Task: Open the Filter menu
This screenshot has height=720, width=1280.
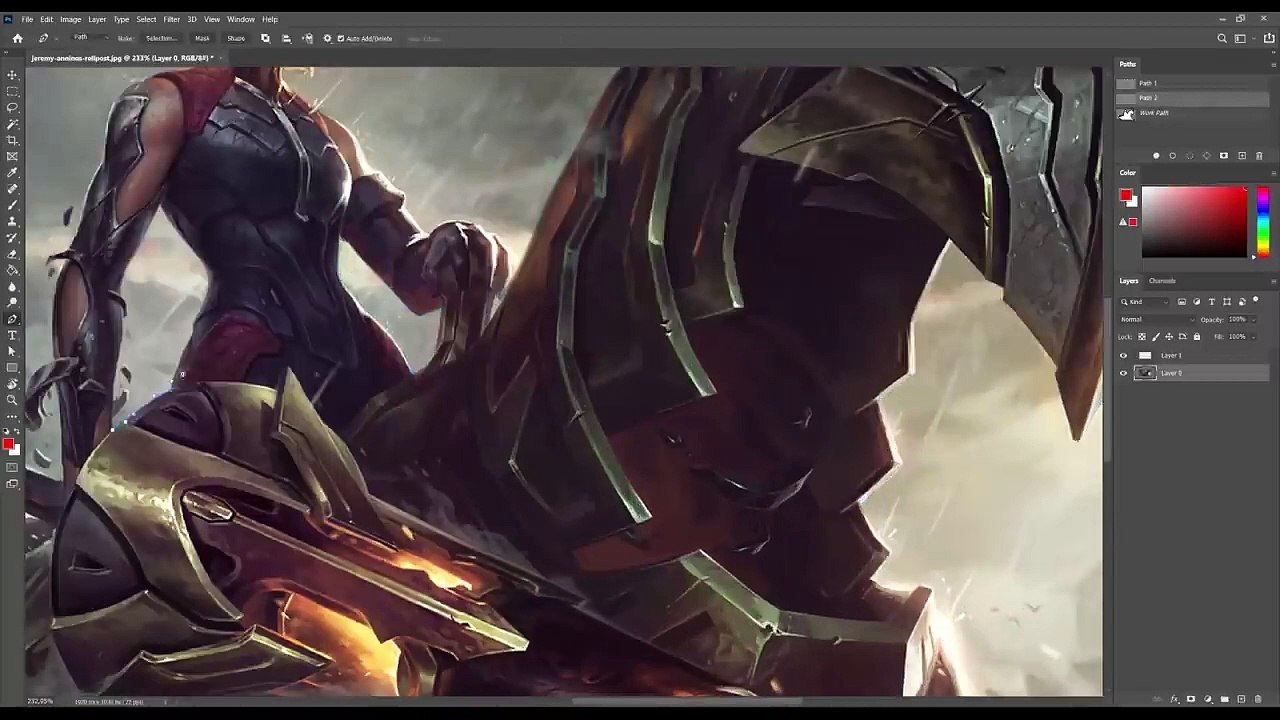Action: coord(172,19)
